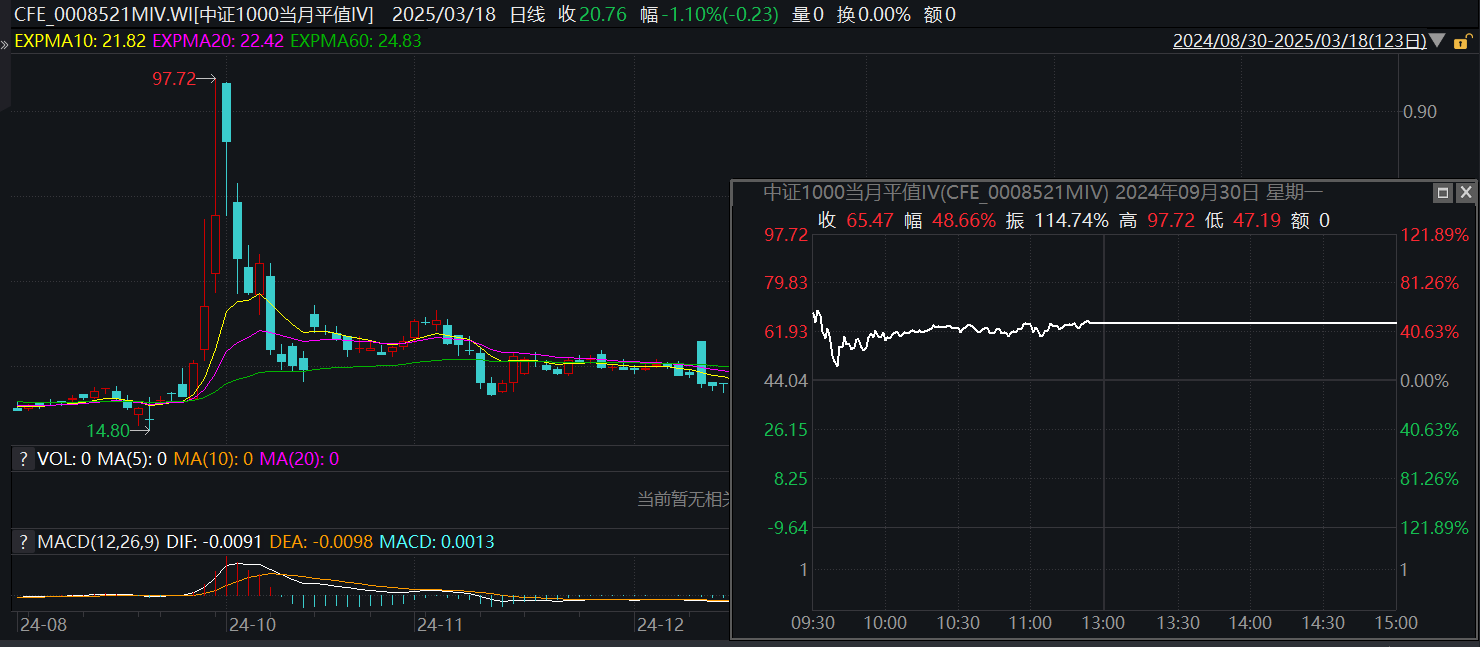Click the red 121.89% percent axis label
Screen dimensions: 1480x647
[x=1434, y=235]
